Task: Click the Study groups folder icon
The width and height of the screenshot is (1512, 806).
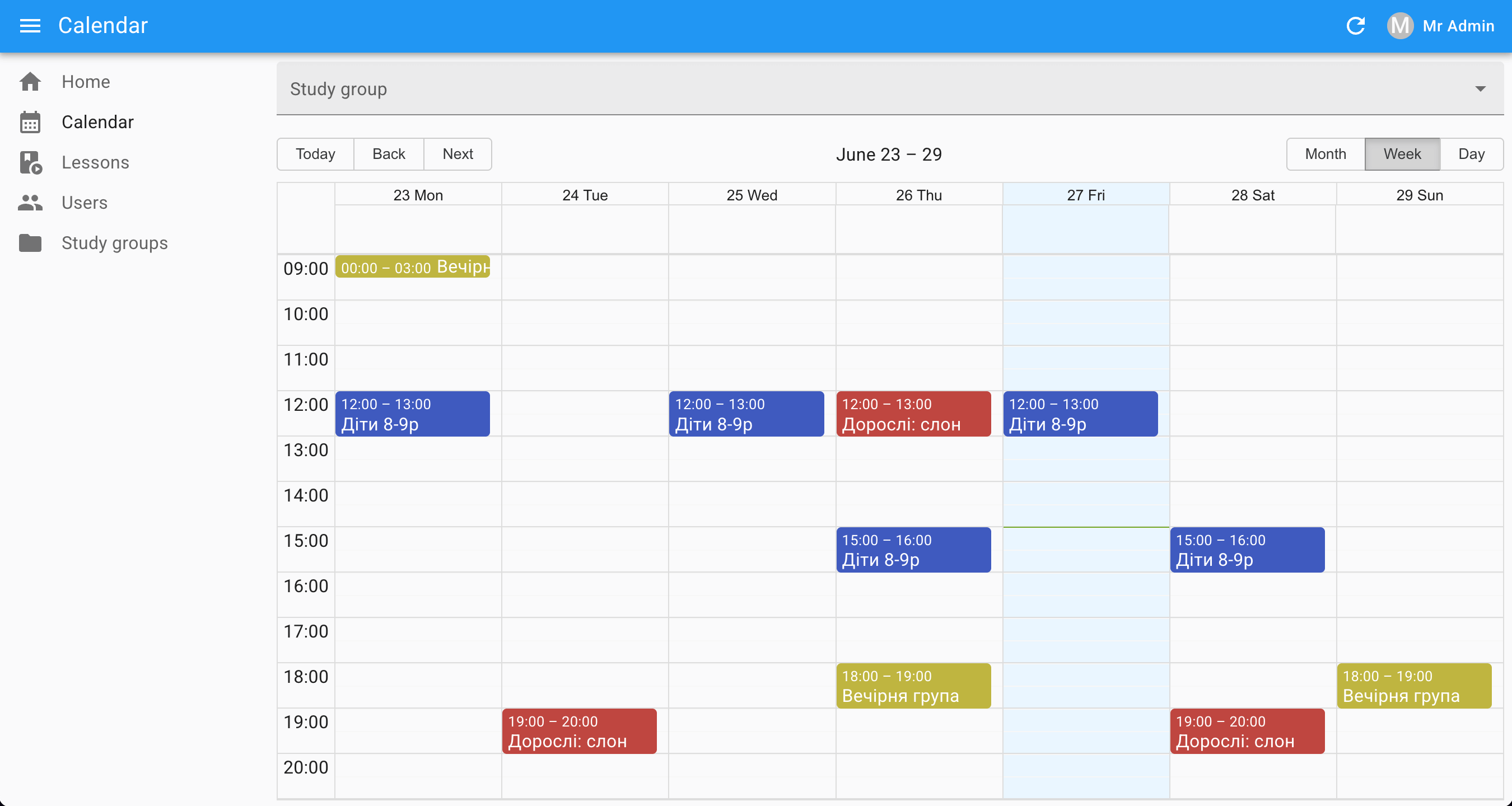Action: point(30,243)
